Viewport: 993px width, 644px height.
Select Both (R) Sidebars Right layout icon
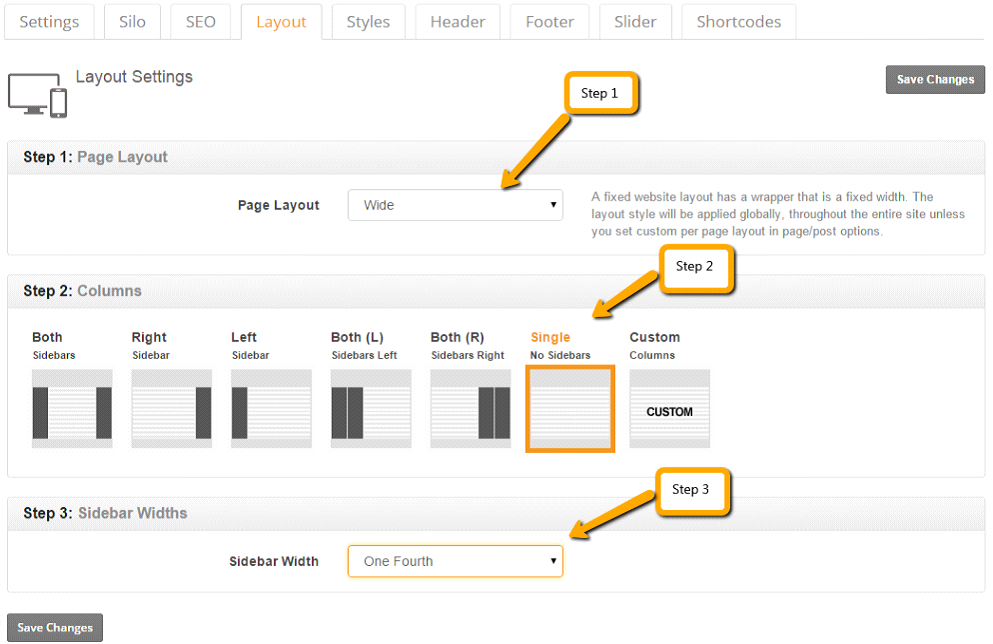tap(471, 409)
